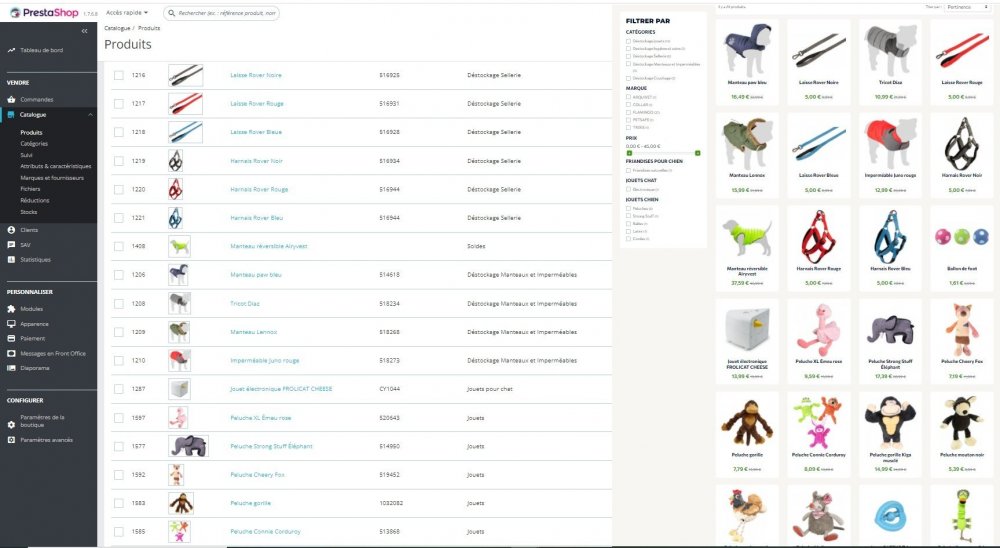Select the checkbox for Manteau paw bleu row
The width and height of the screenshot is (1000, 548).
click(119, 275)
